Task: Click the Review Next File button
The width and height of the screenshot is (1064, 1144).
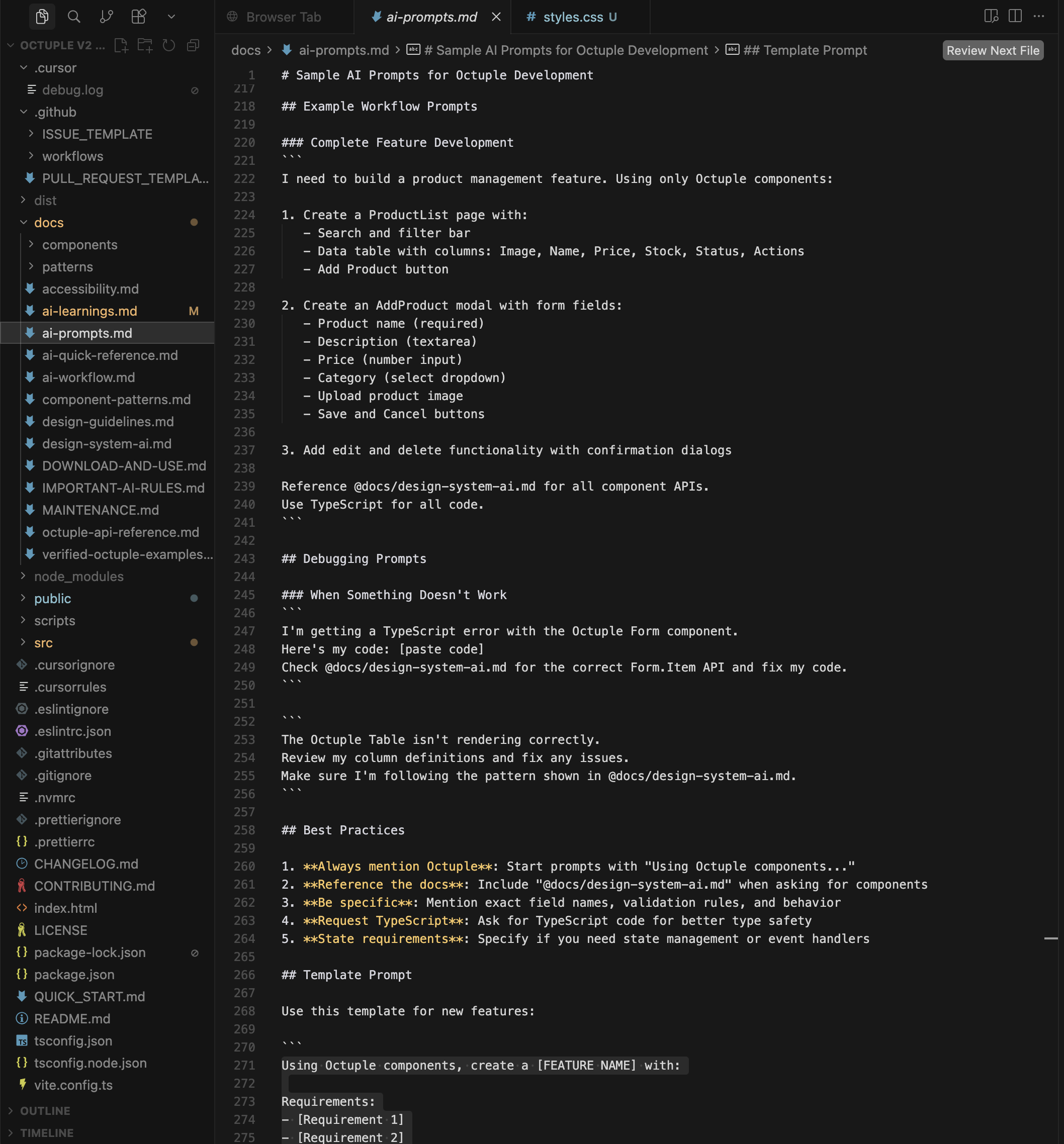Action: point(992,51)
